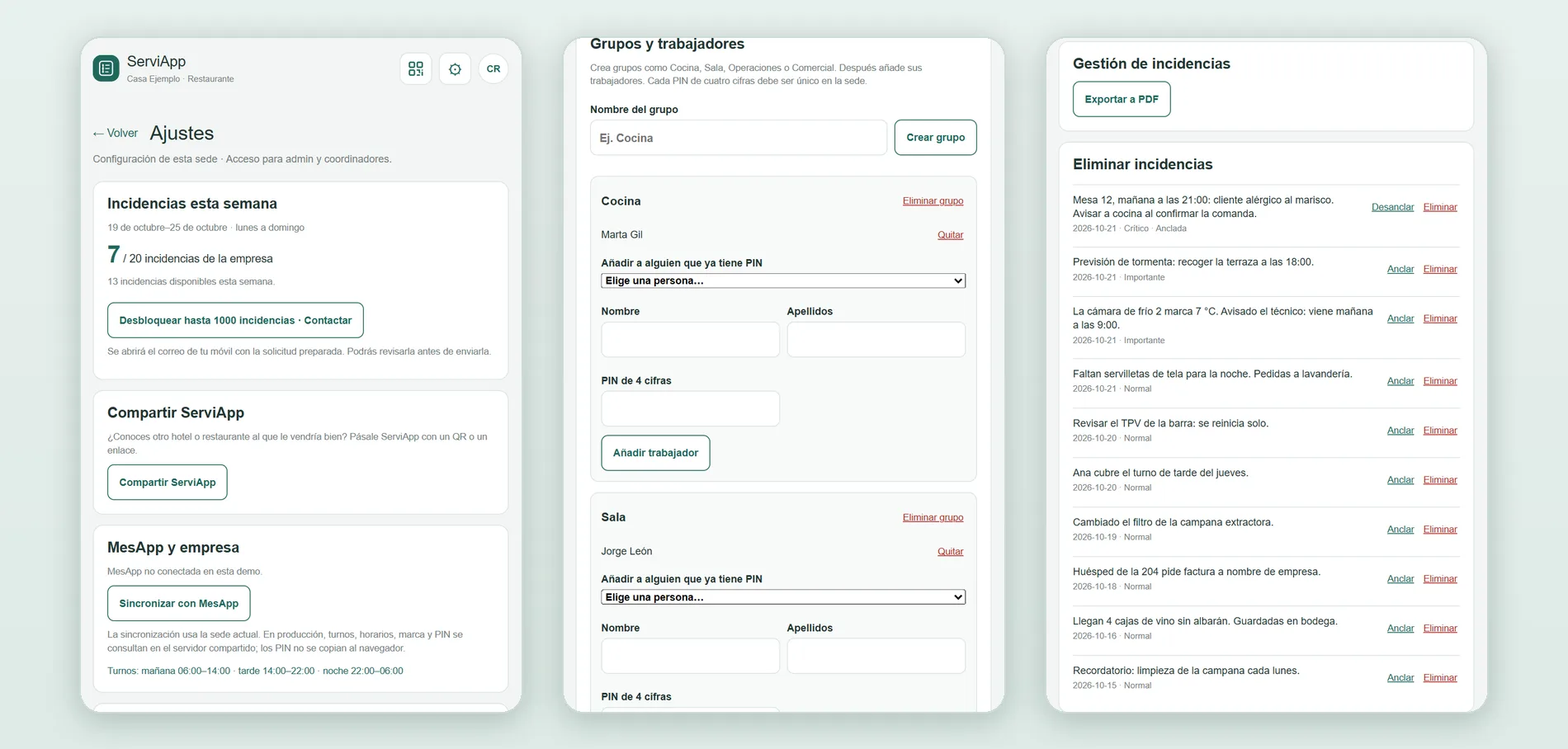Open the QR code icon button
The height and width of the screenshot is (749, 1568).
click(416, 69)
